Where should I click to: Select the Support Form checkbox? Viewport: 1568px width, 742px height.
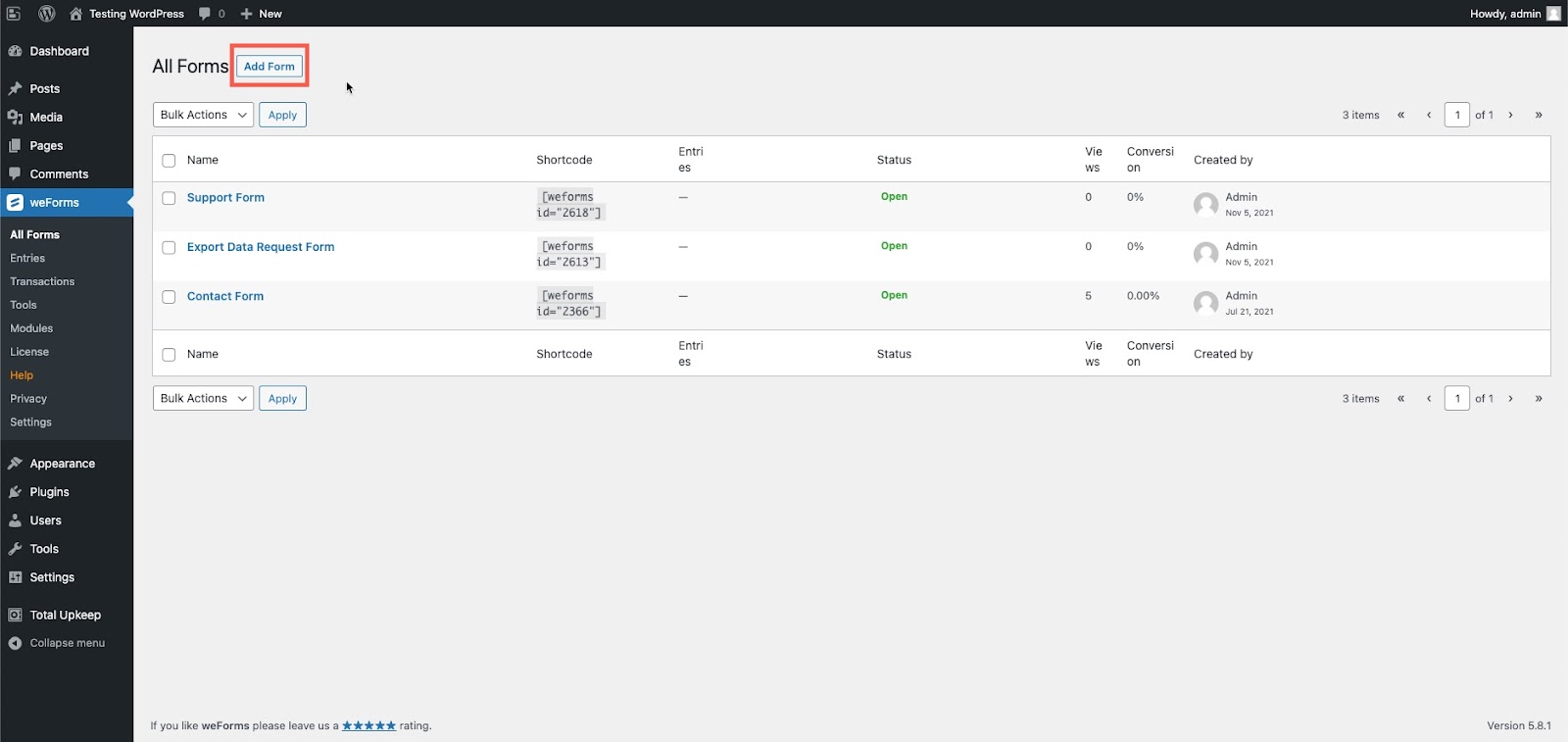[169, 198]
